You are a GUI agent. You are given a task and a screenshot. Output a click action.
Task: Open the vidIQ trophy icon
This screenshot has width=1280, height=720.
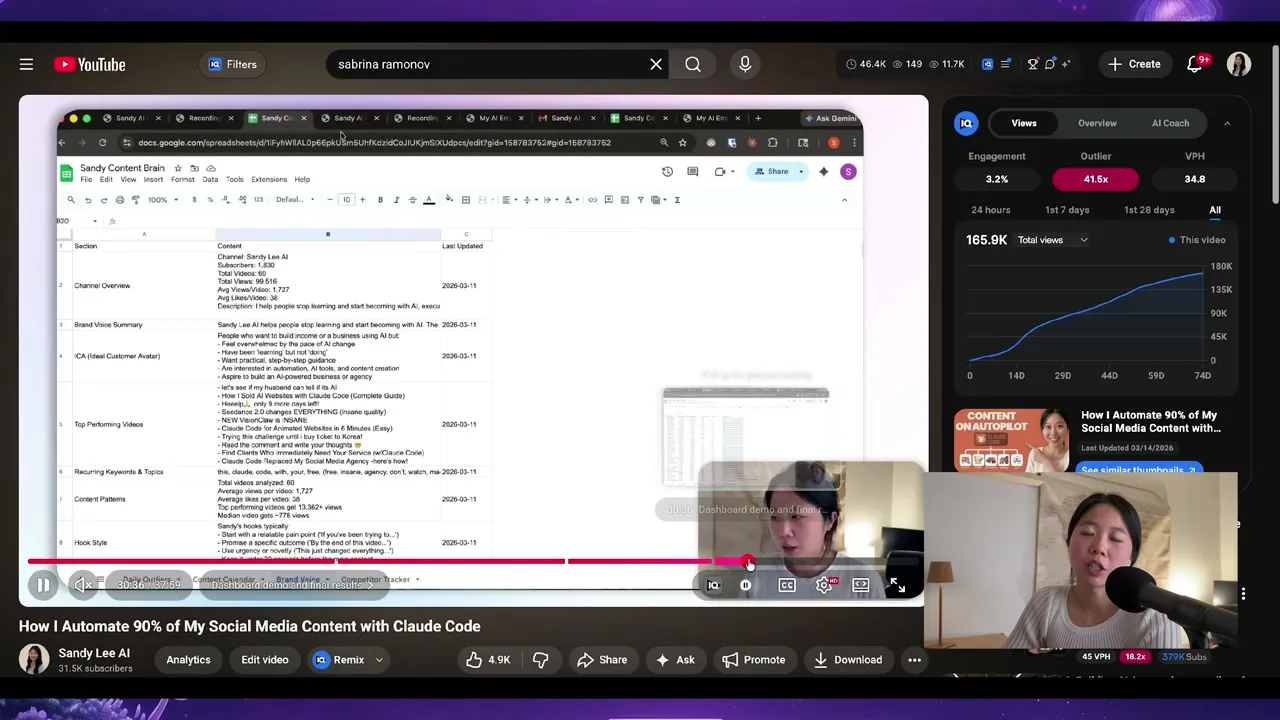point(1033,64)
